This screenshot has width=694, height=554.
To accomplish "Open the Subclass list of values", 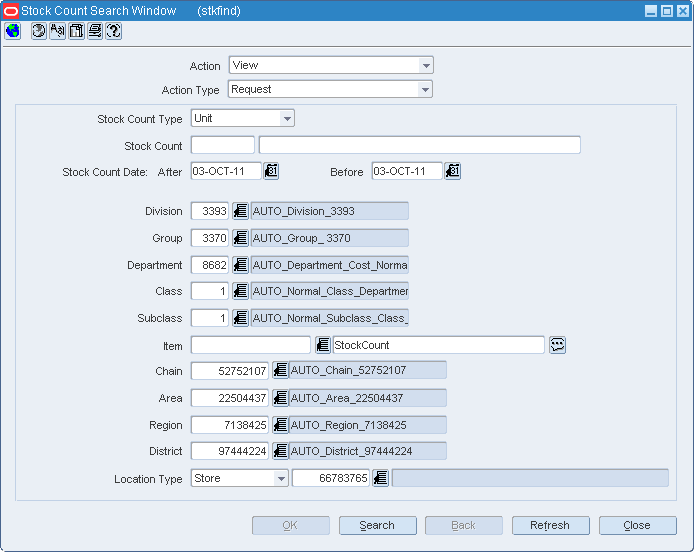I will 240,318.
